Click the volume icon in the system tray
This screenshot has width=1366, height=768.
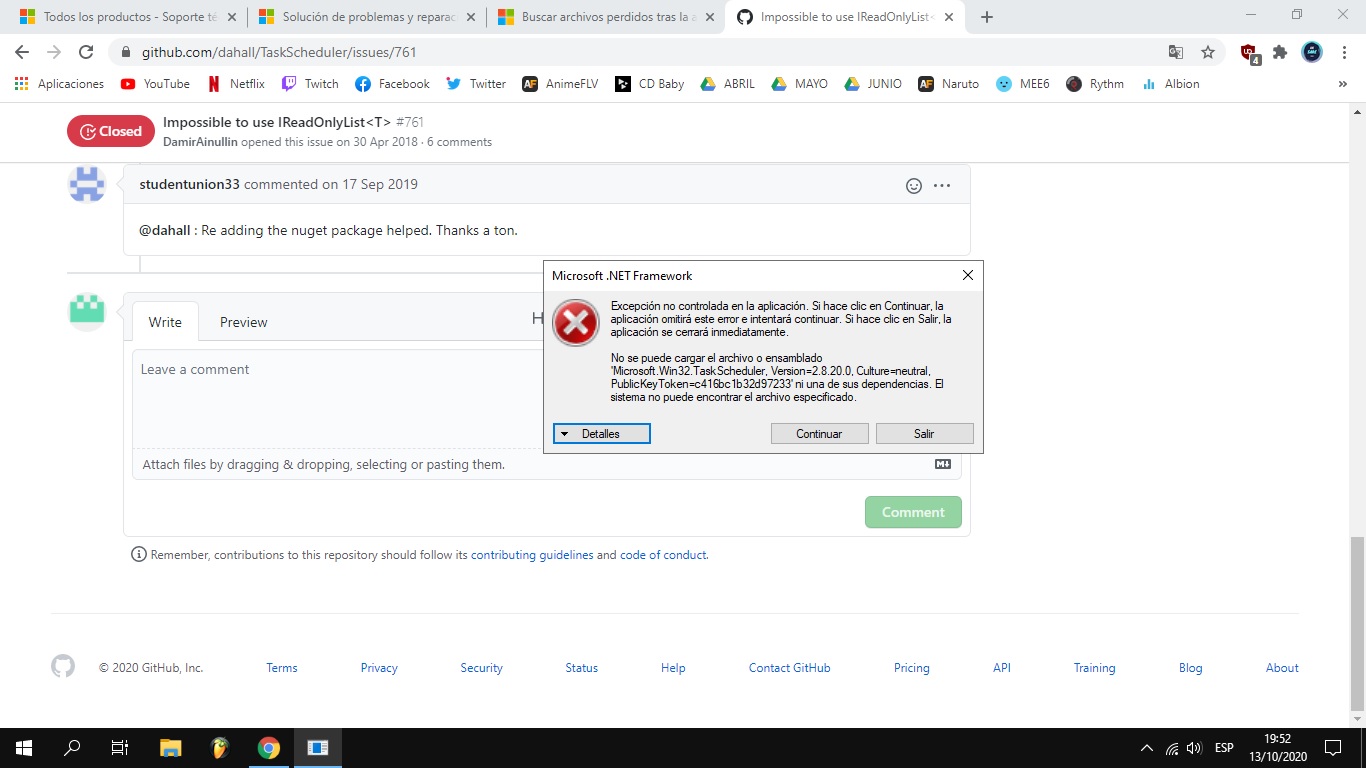[1194, 747]
